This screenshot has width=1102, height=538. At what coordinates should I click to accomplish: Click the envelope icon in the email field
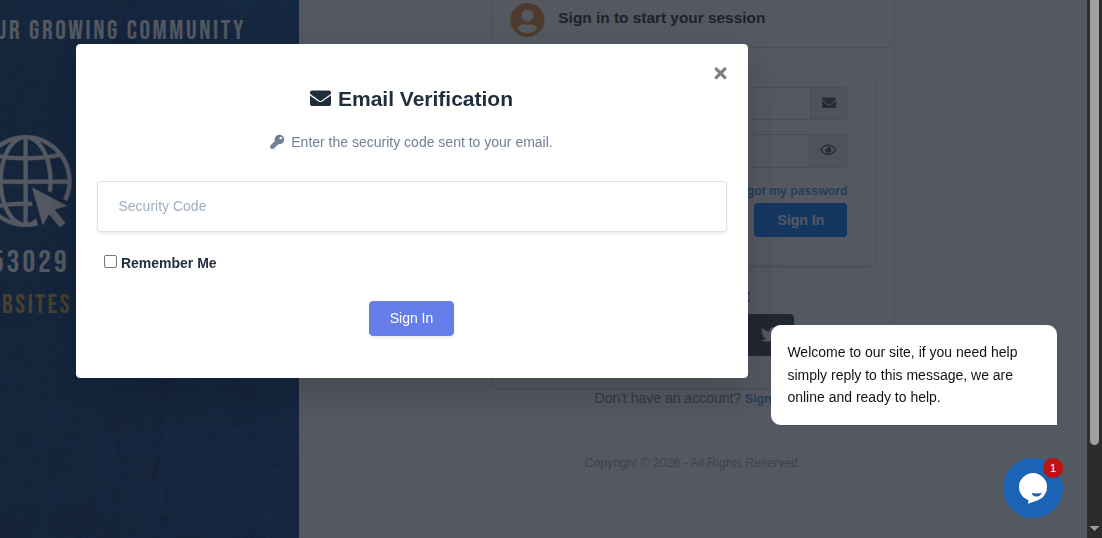828,103
